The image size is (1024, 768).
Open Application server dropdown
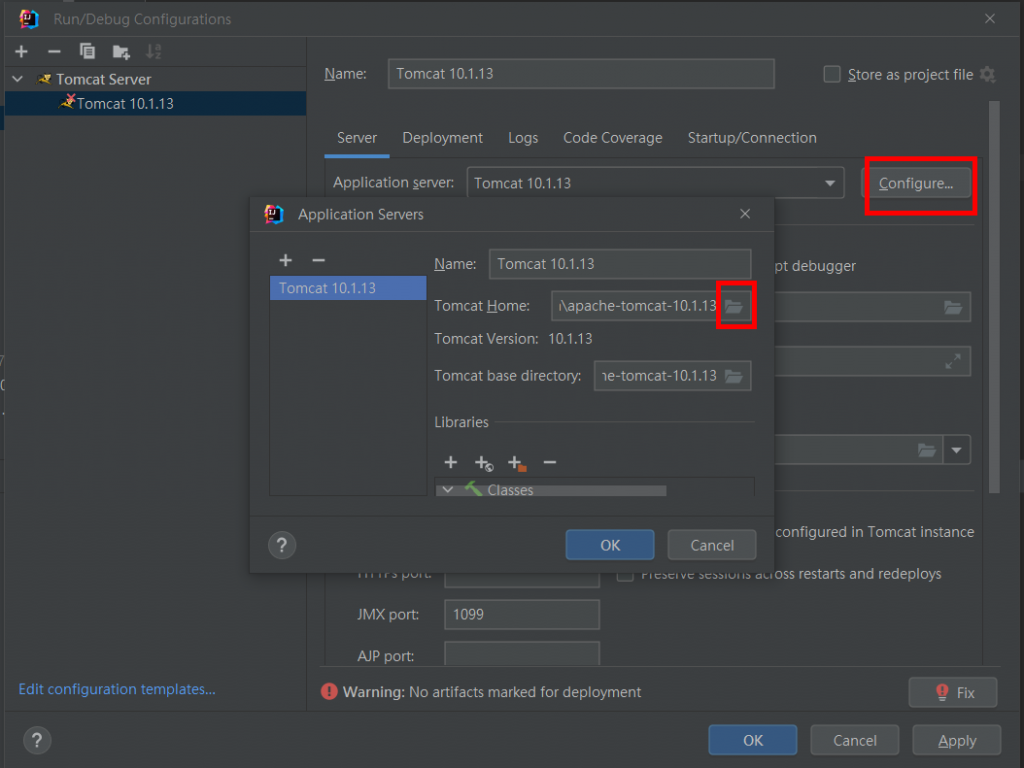click(830, 184)
